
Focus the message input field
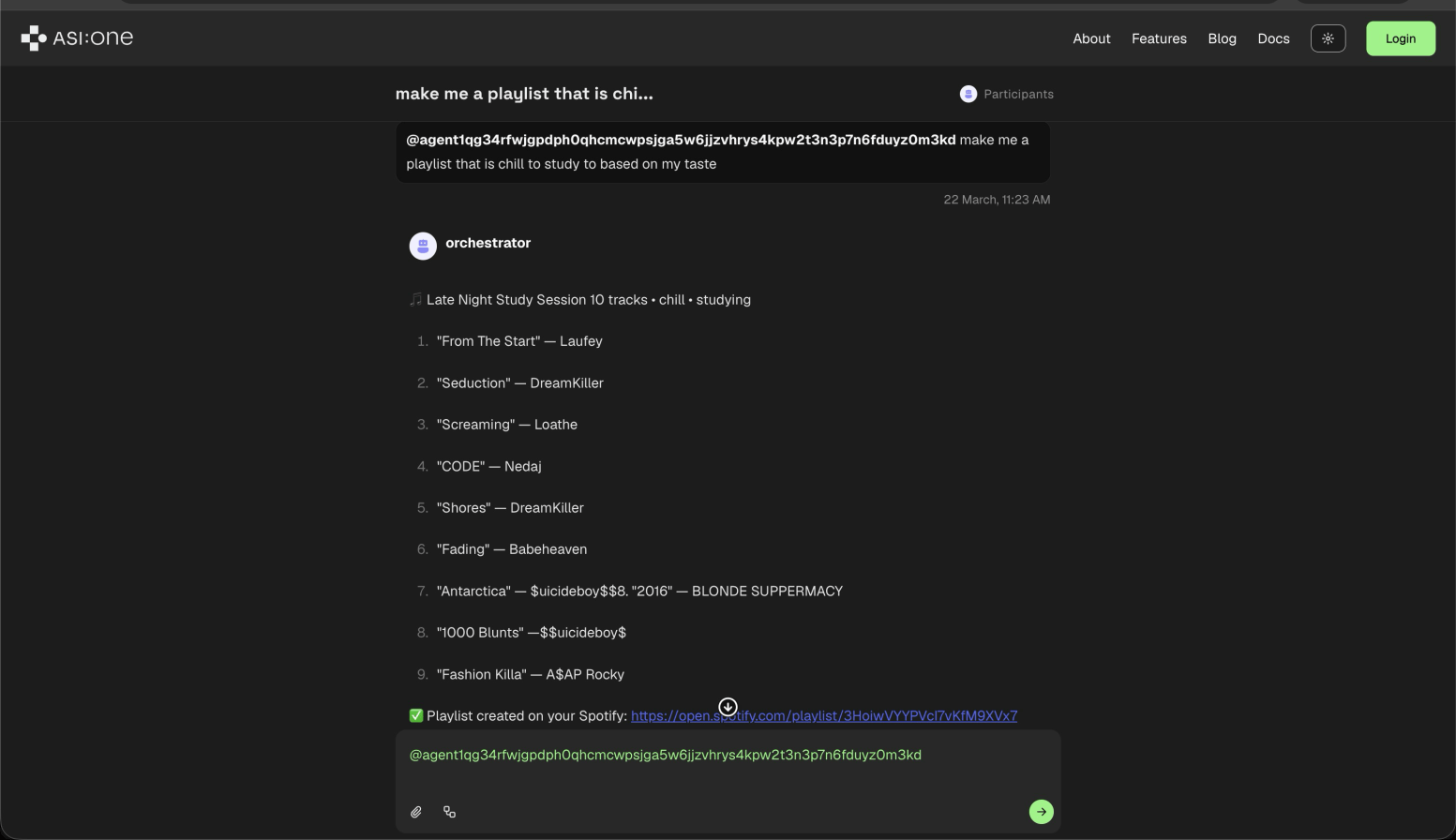point(728,776)
